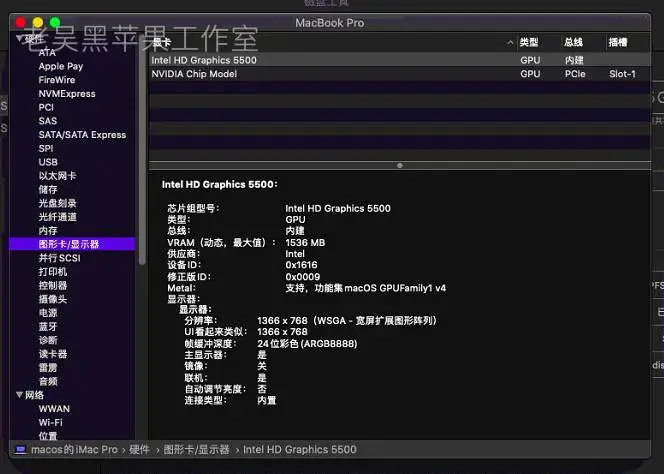The image size is (664, 474).
Task: Open 光纤通道 sidebar entry
Action: pos(57,217)
